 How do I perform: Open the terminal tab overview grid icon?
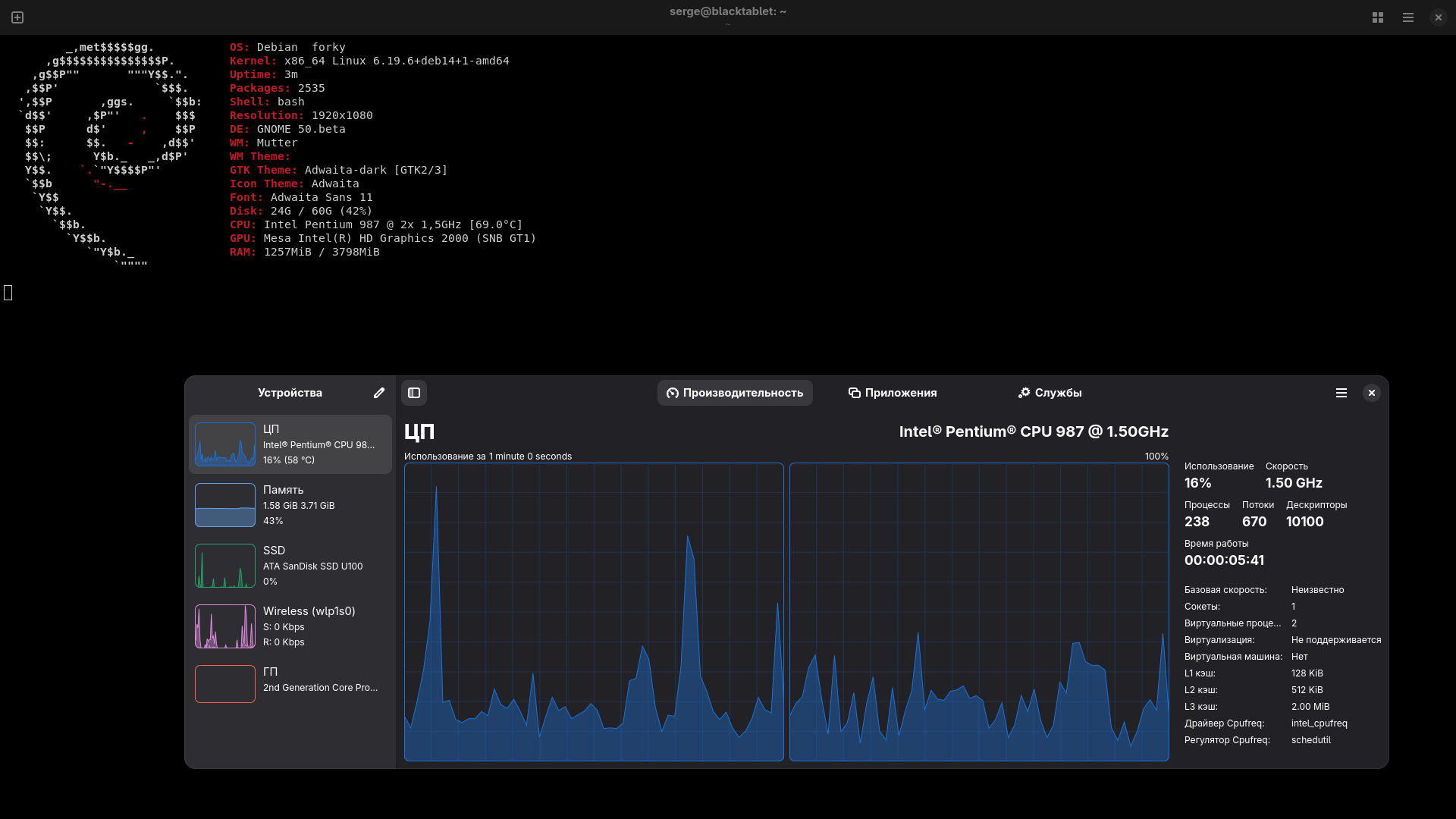click(1378, 17)
